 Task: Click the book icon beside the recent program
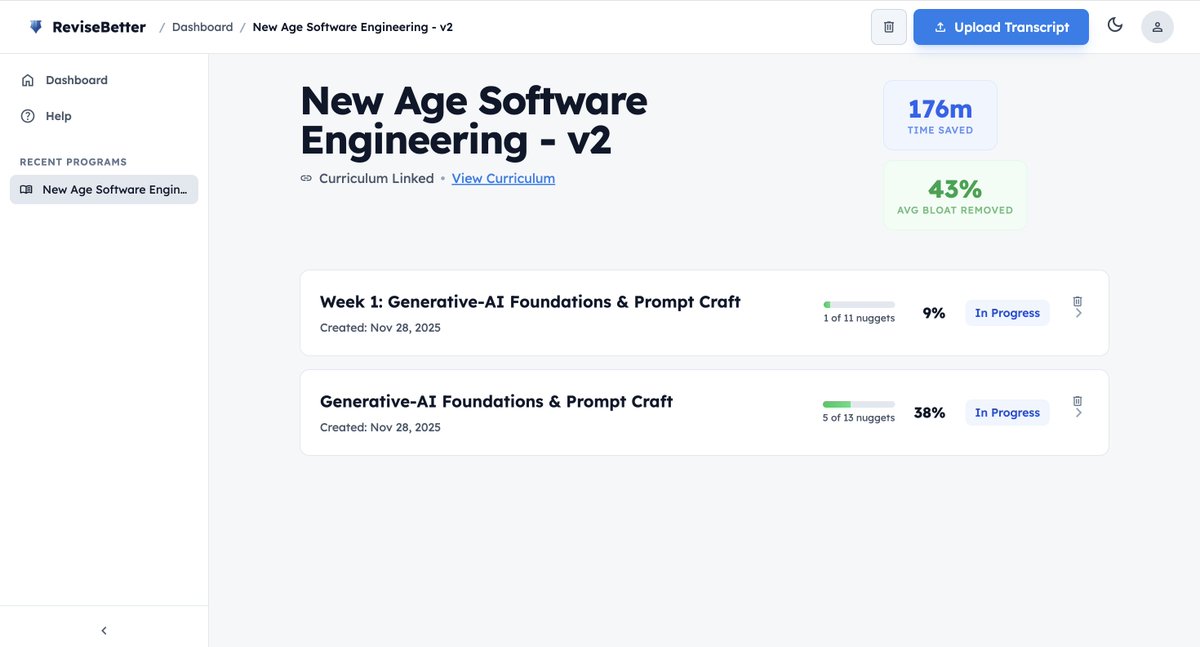pos(26,189)
